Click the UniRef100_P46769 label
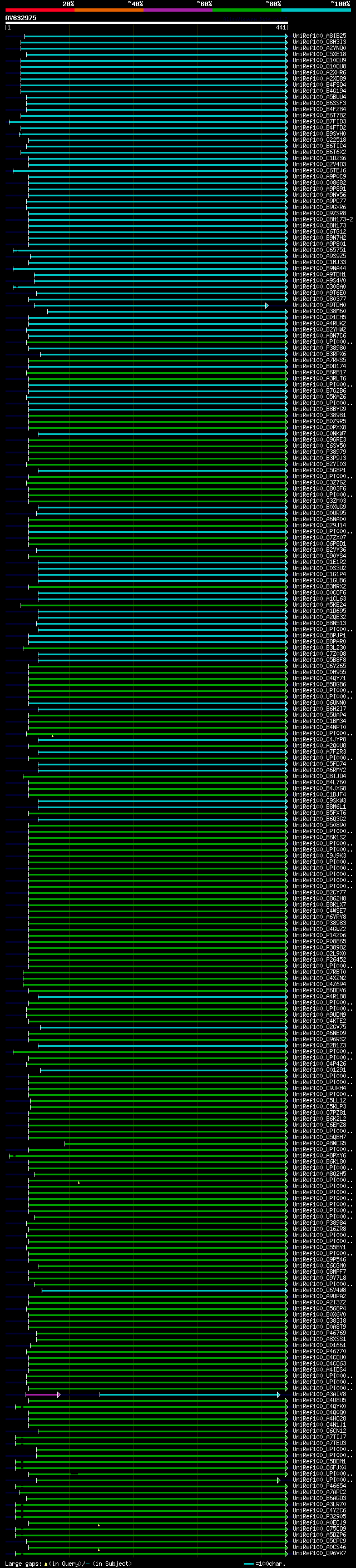Screen dimensions: 356x1568 [x=319, y=1333]
